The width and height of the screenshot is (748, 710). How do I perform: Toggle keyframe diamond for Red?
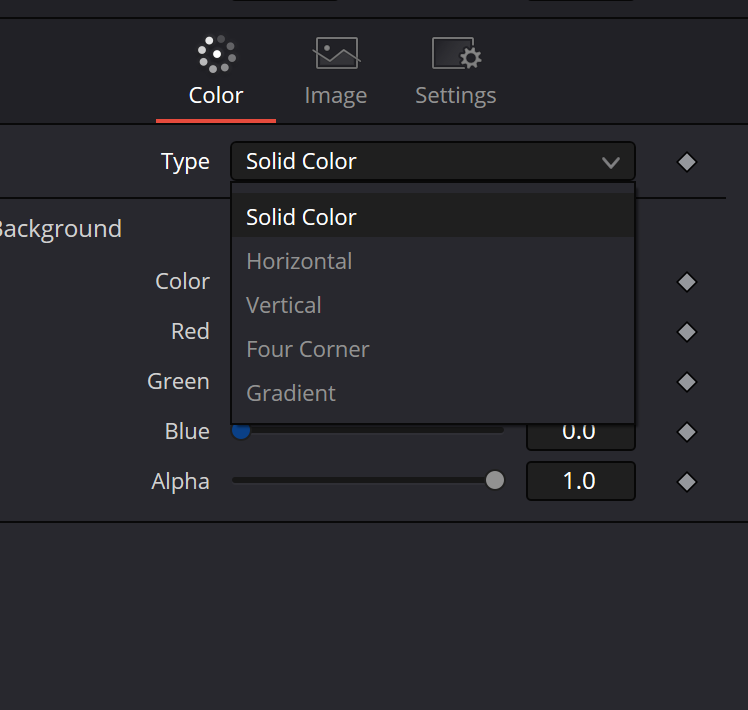(x=687, y=332)
